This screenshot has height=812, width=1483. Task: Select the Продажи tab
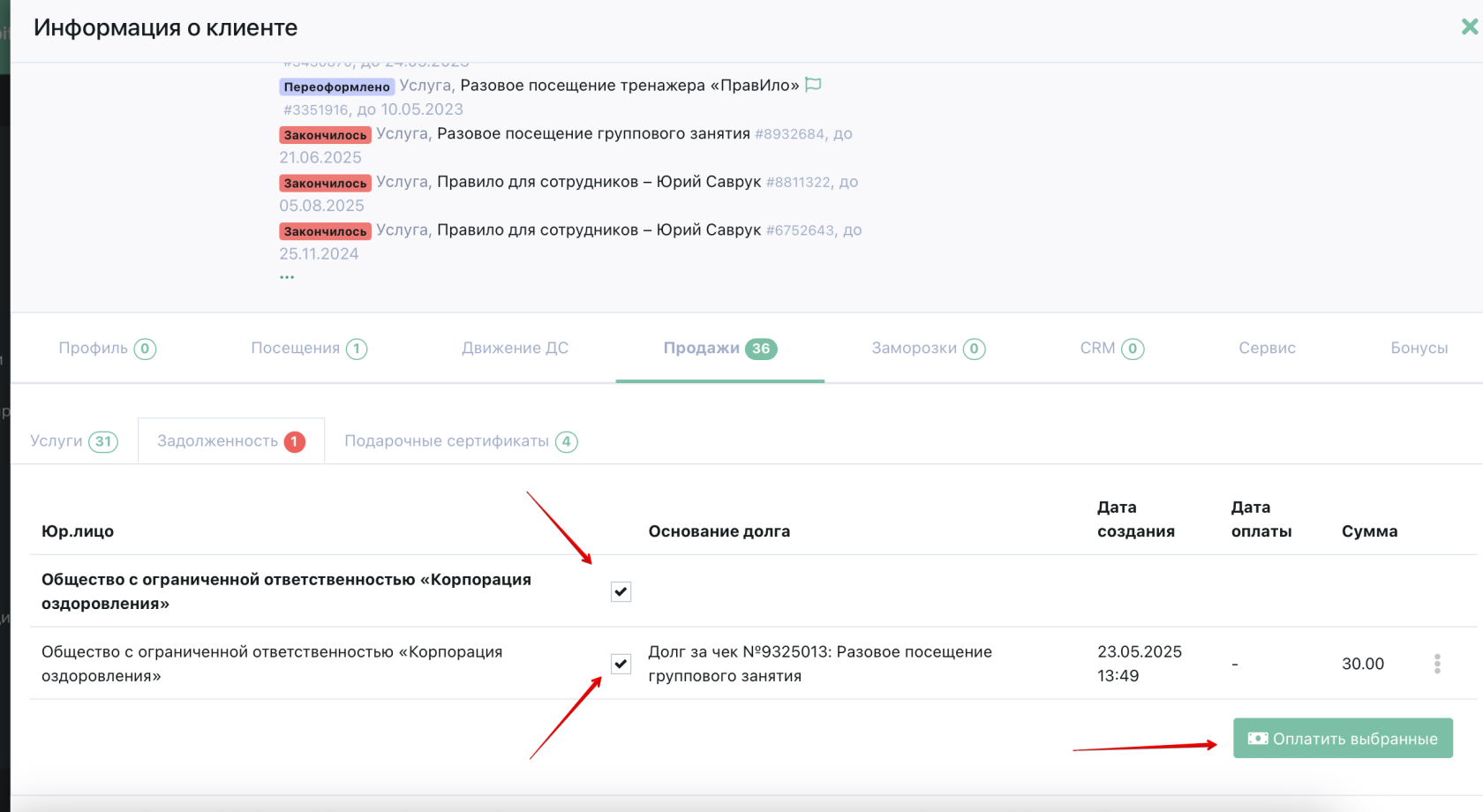pos(719,349)
